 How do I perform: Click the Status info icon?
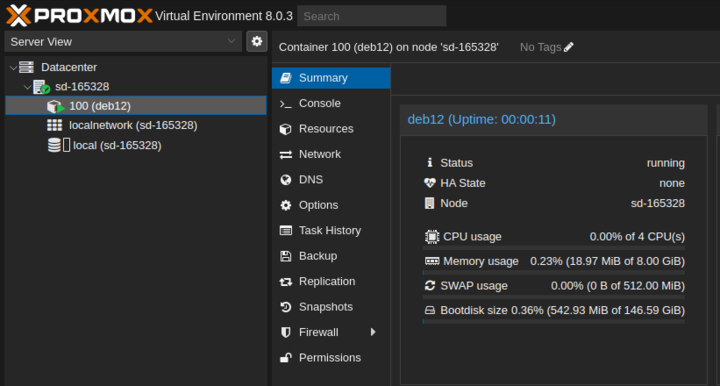(x=430, y=162)
